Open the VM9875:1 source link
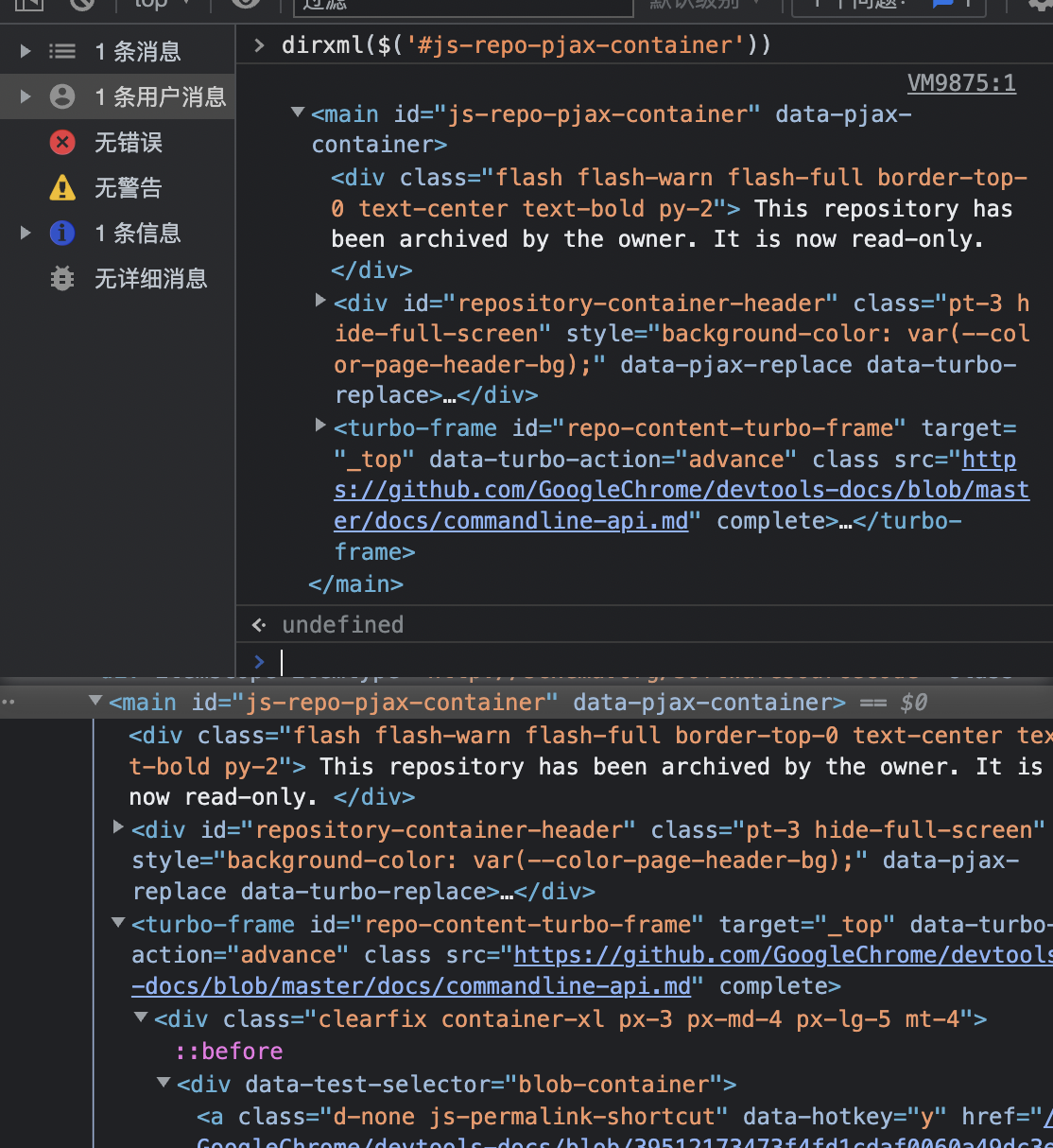The height and width of the screenshot is (1148, 1053). 961,83
